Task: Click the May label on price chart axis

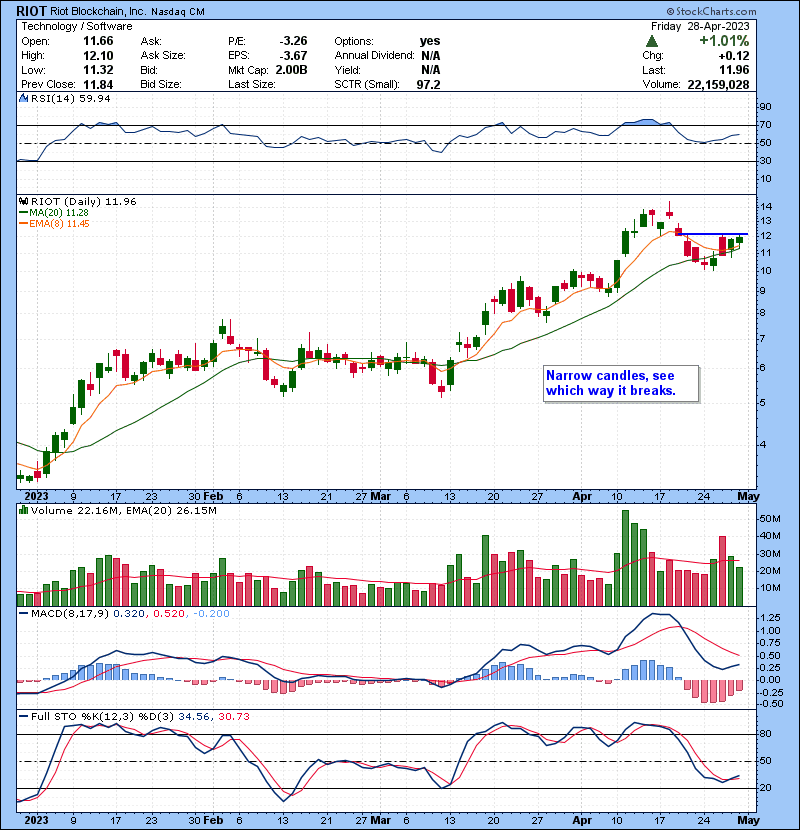Action: point(748,497)
